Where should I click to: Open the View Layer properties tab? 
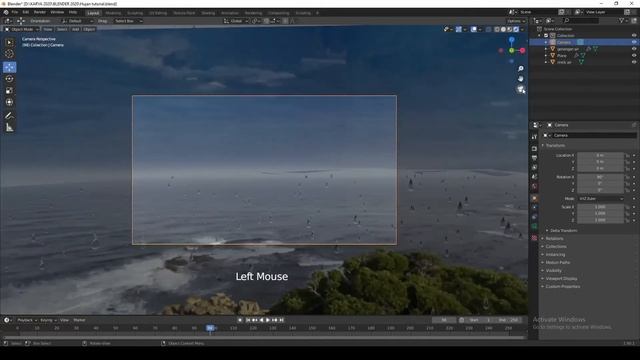coord(534,167)
